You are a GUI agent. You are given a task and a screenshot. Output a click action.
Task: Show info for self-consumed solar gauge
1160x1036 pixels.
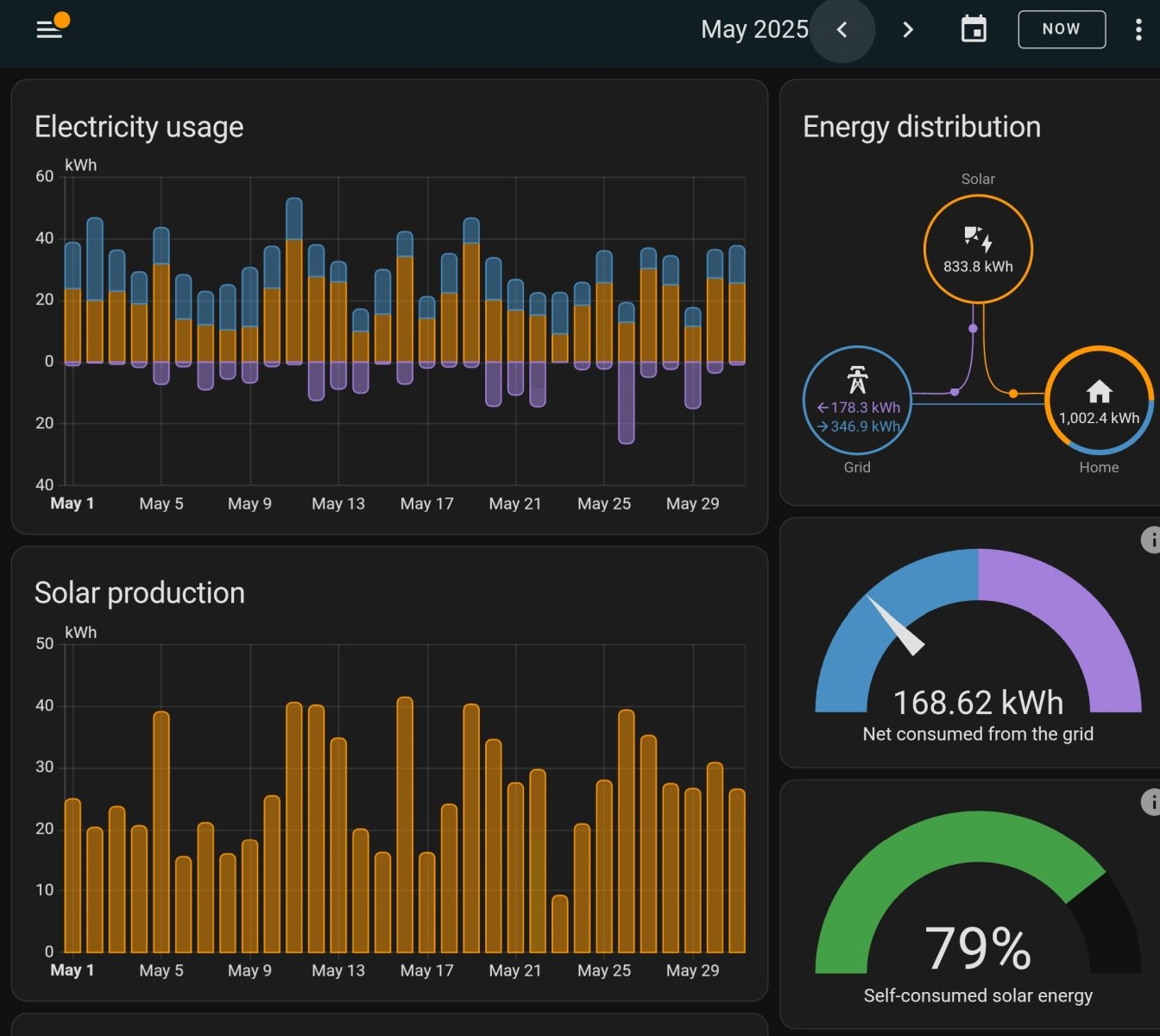coord(1151,802)
